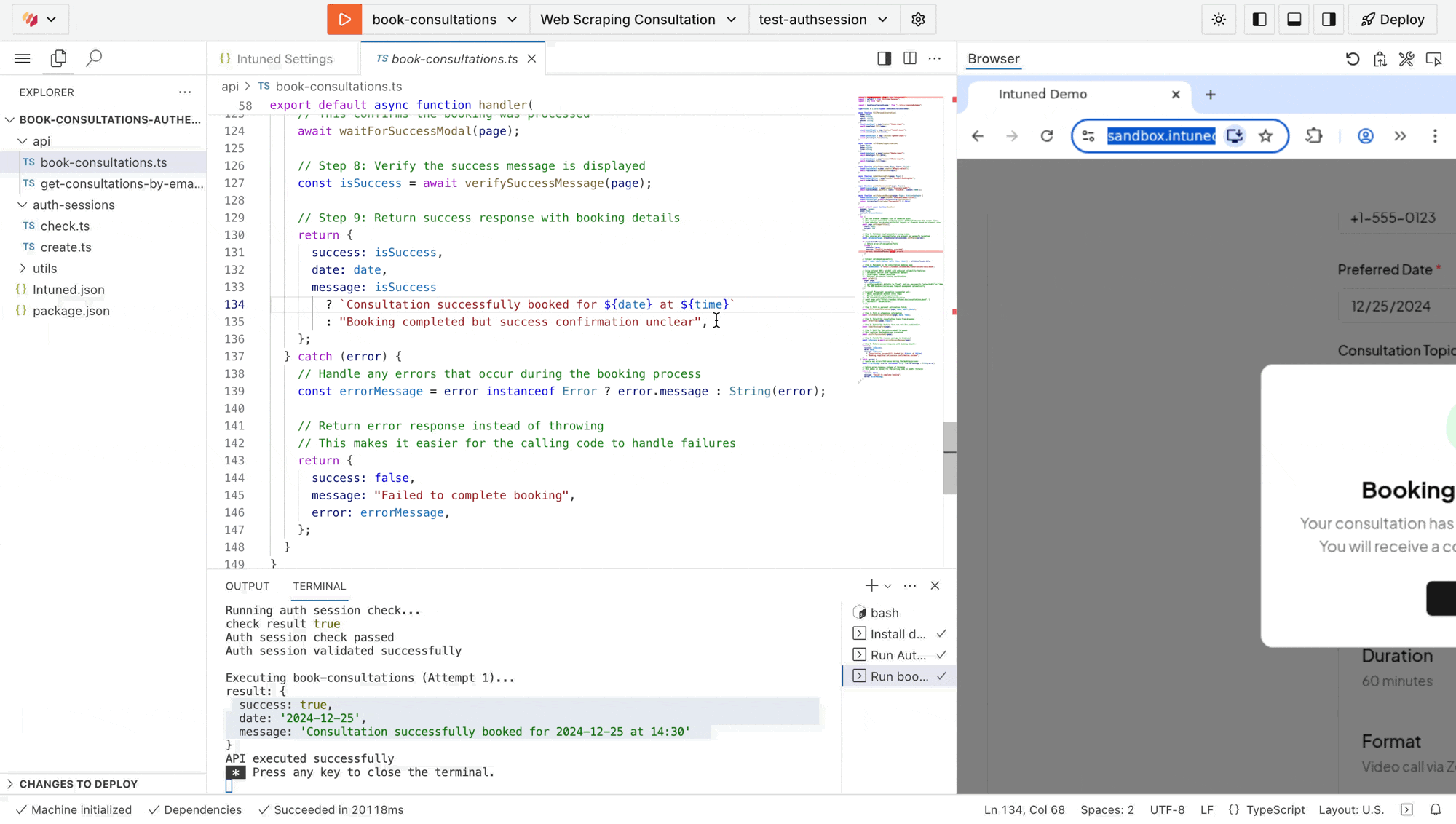Screen dimensions: 1456x824
Task: Bookmark page with star icon
Action: click(1266, 136)
